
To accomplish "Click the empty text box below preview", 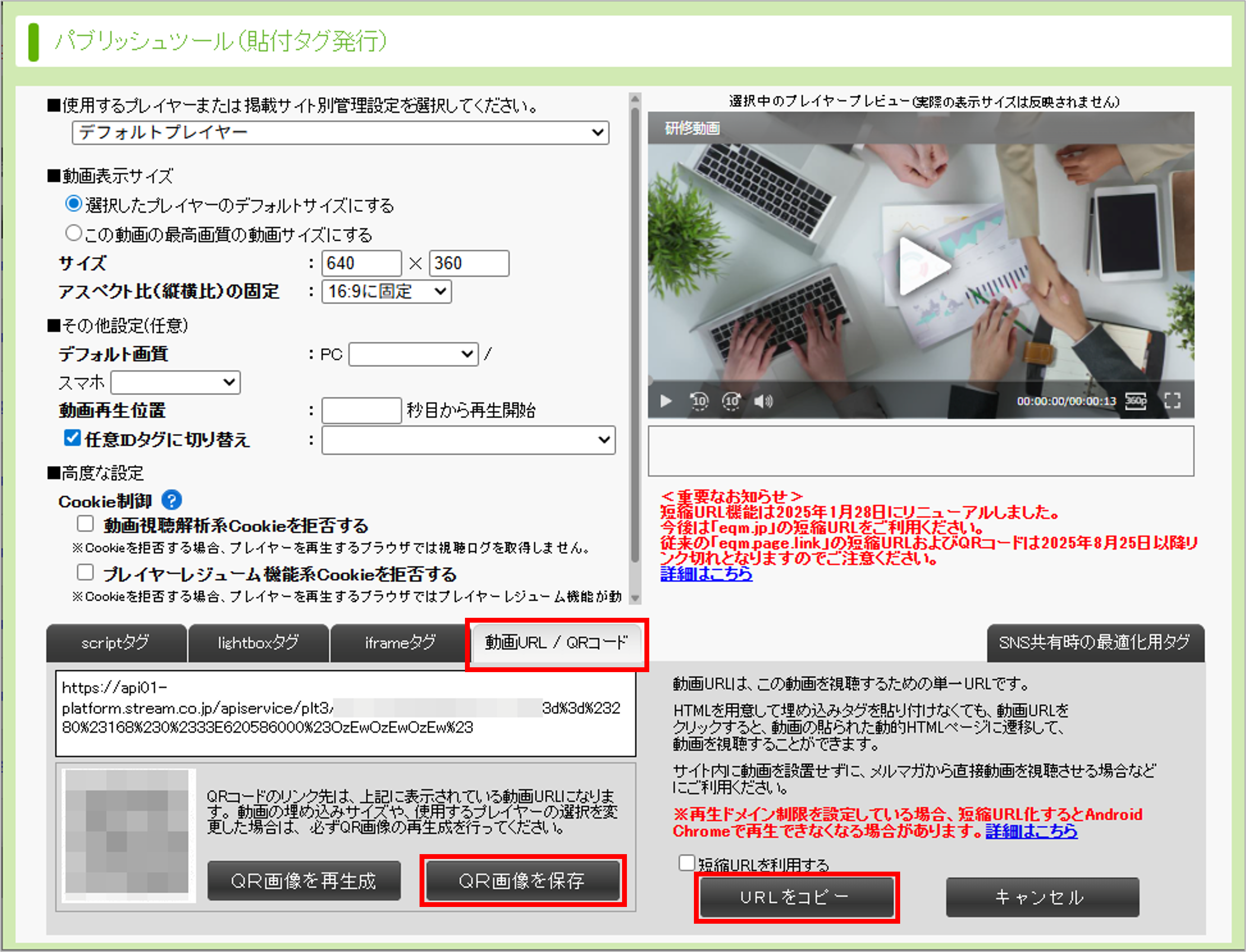I will tap(921, 451).
